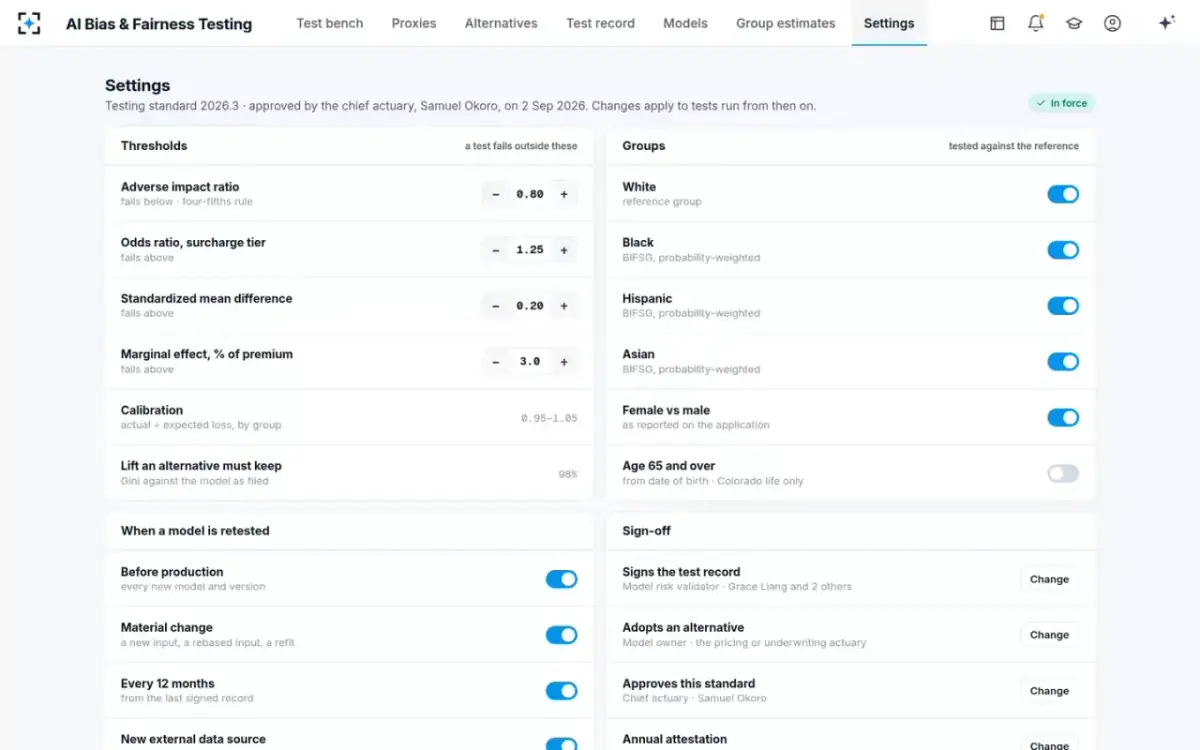1200x750 pixels.
Task: Open the Group estimates tab
Action: point(786,23)
